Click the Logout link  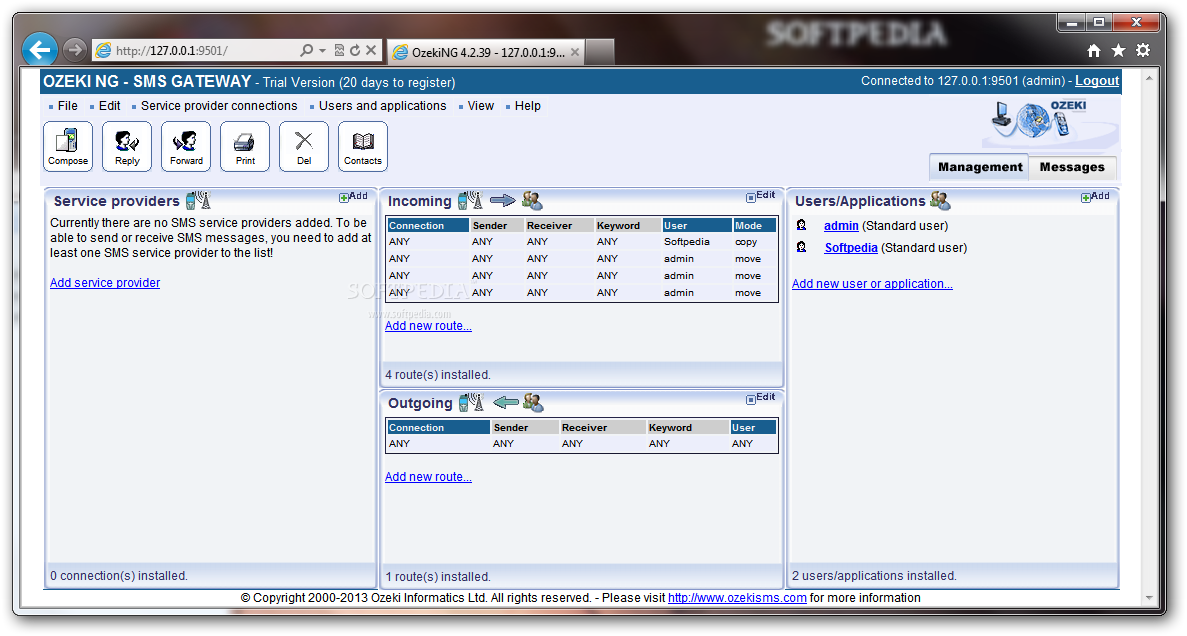[x=1097, y=81]
